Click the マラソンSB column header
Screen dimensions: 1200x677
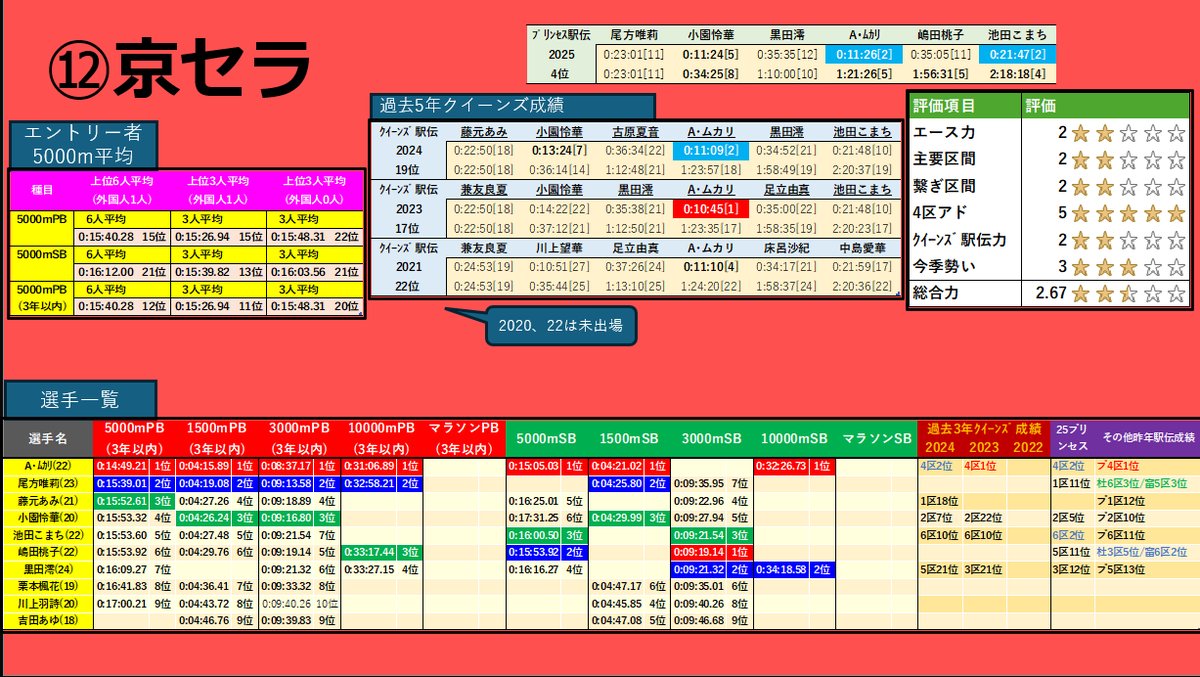pos(878,438)
